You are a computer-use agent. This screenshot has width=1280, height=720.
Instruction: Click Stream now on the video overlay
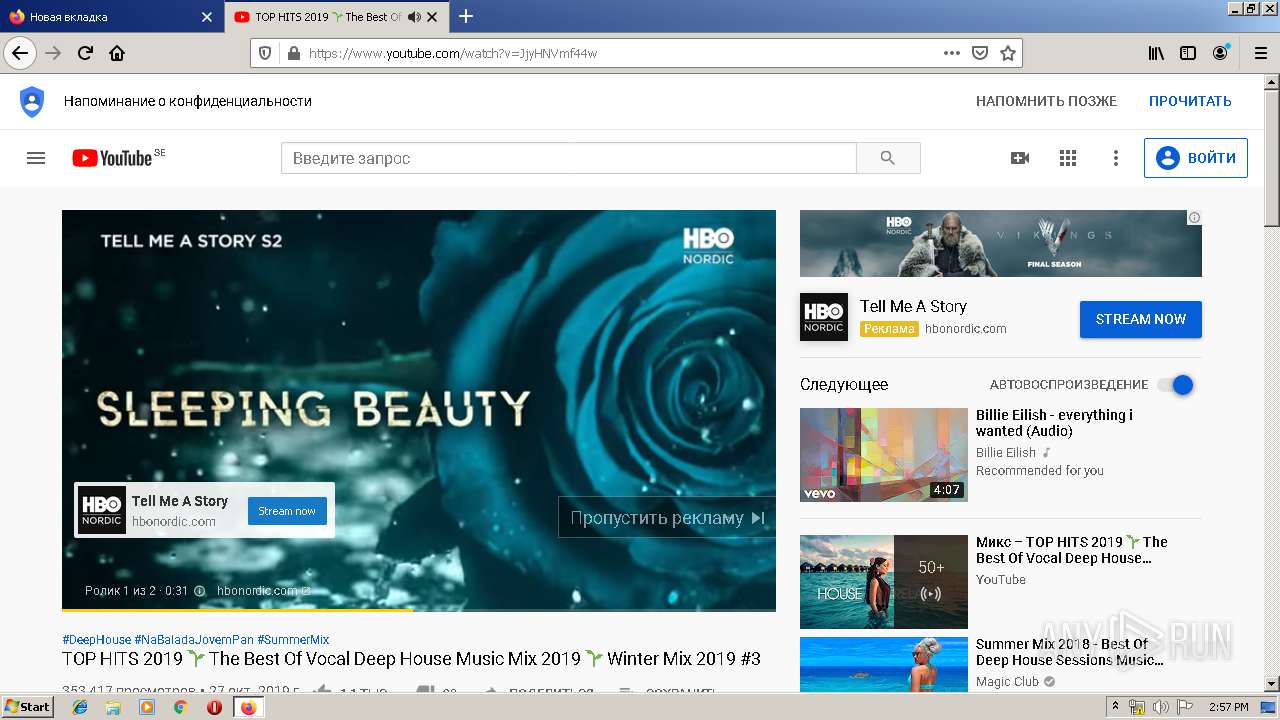click(287, 511)
